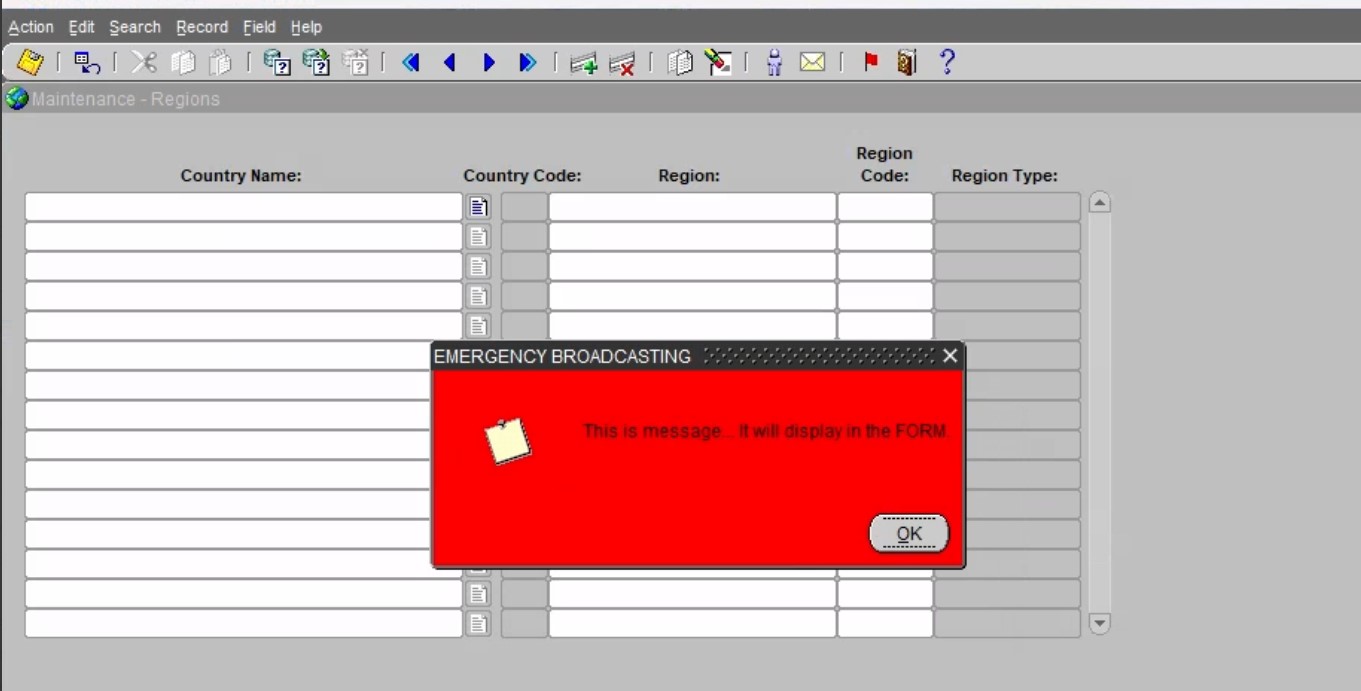Click the Exit door icon in the toolbar

click(906, 63)
